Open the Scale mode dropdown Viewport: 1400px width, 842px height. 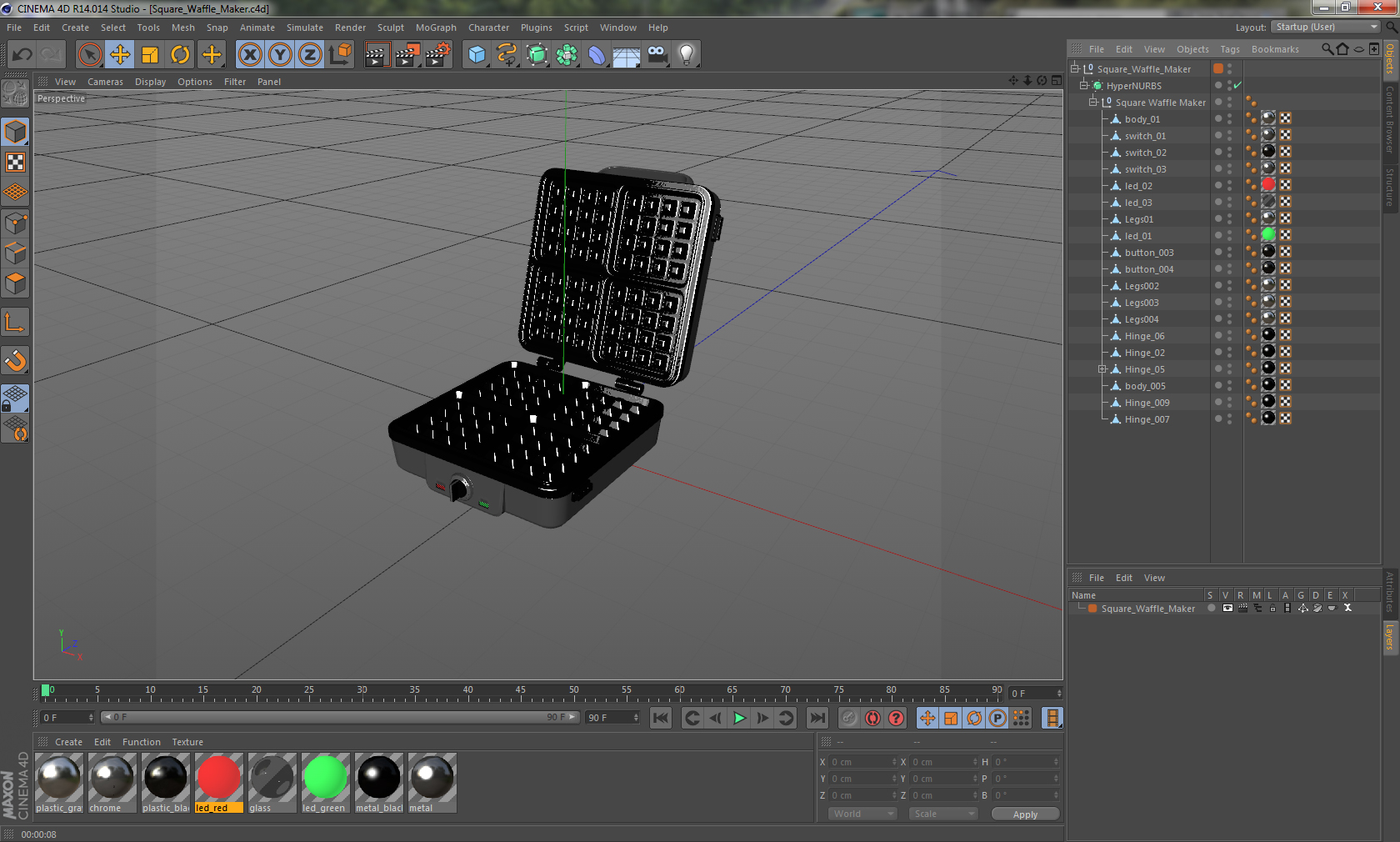[x=942, y=814]
